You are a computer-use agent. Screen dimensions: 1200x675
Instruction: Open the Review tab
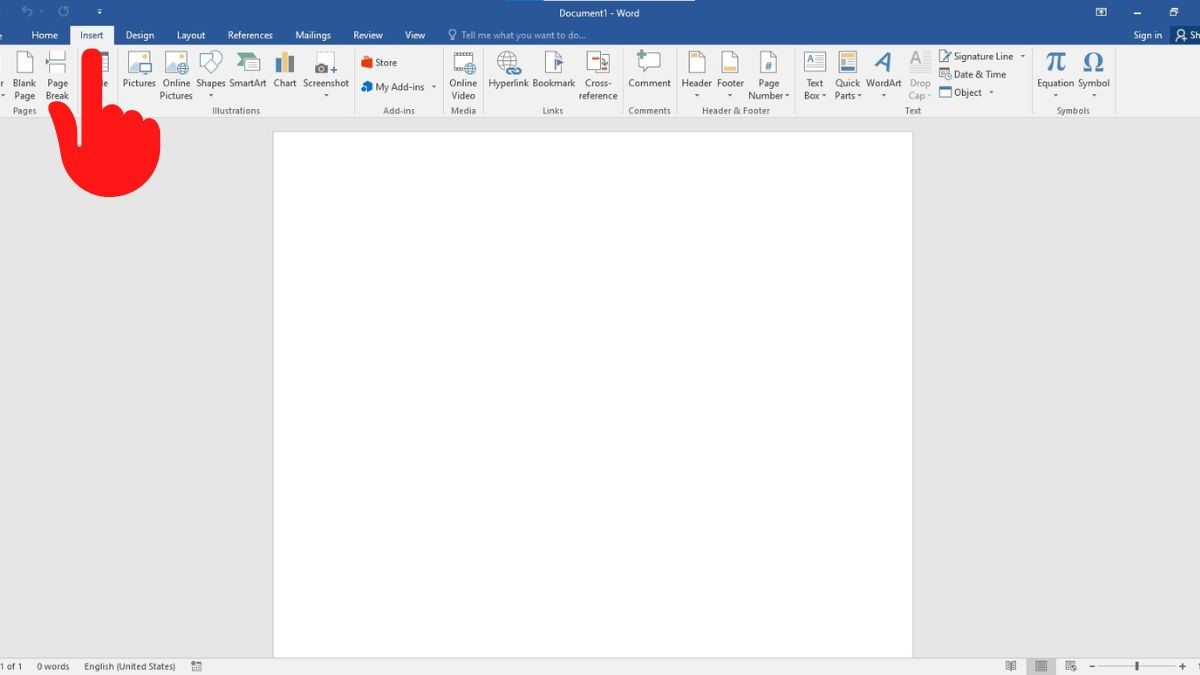coord(368,35)
